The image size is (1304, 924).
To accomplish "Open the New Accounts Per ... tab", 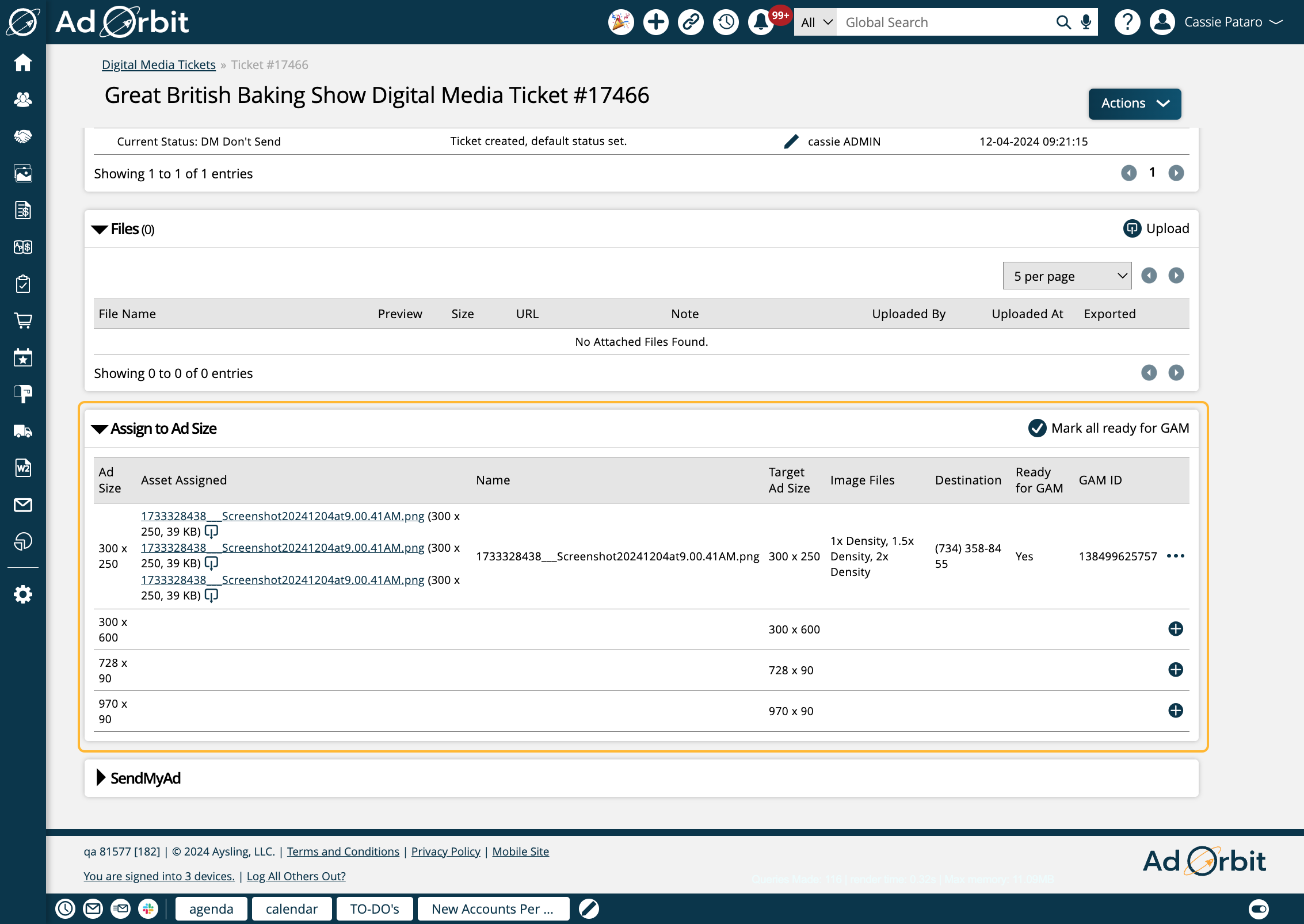I will tap(493, 909).
